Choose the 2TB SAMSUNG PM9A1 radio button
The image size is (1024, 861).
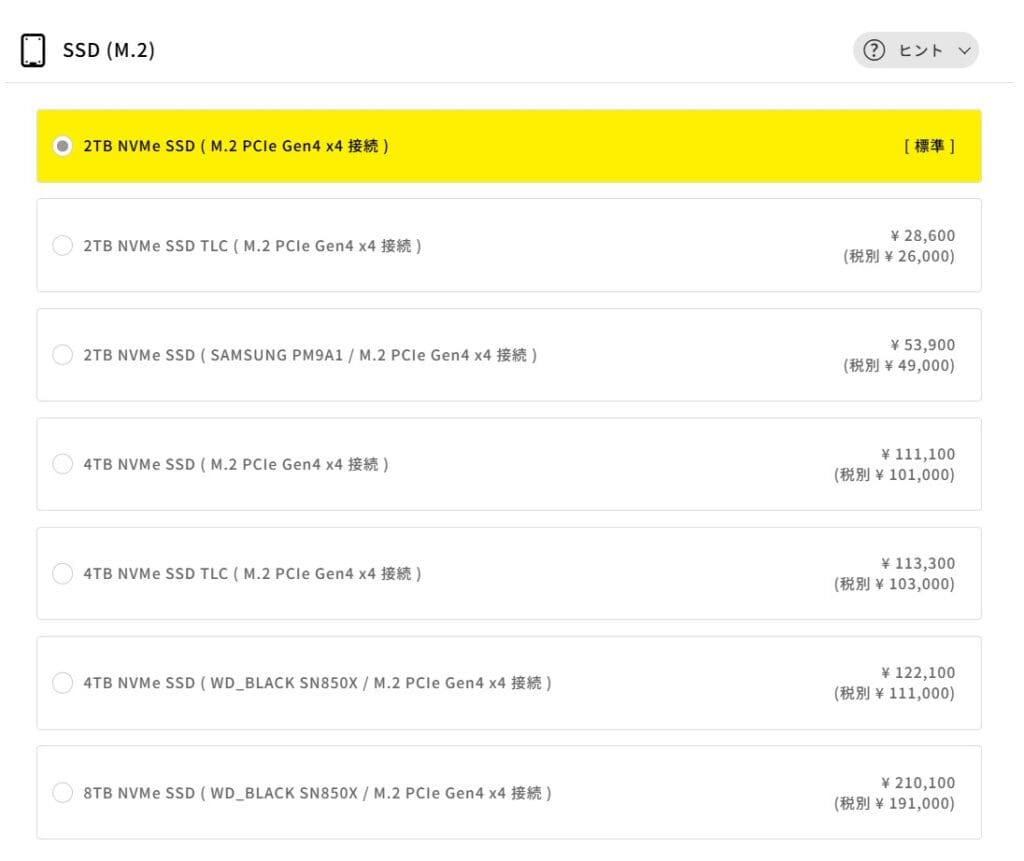pyautogui.click(x=62, y=355)
